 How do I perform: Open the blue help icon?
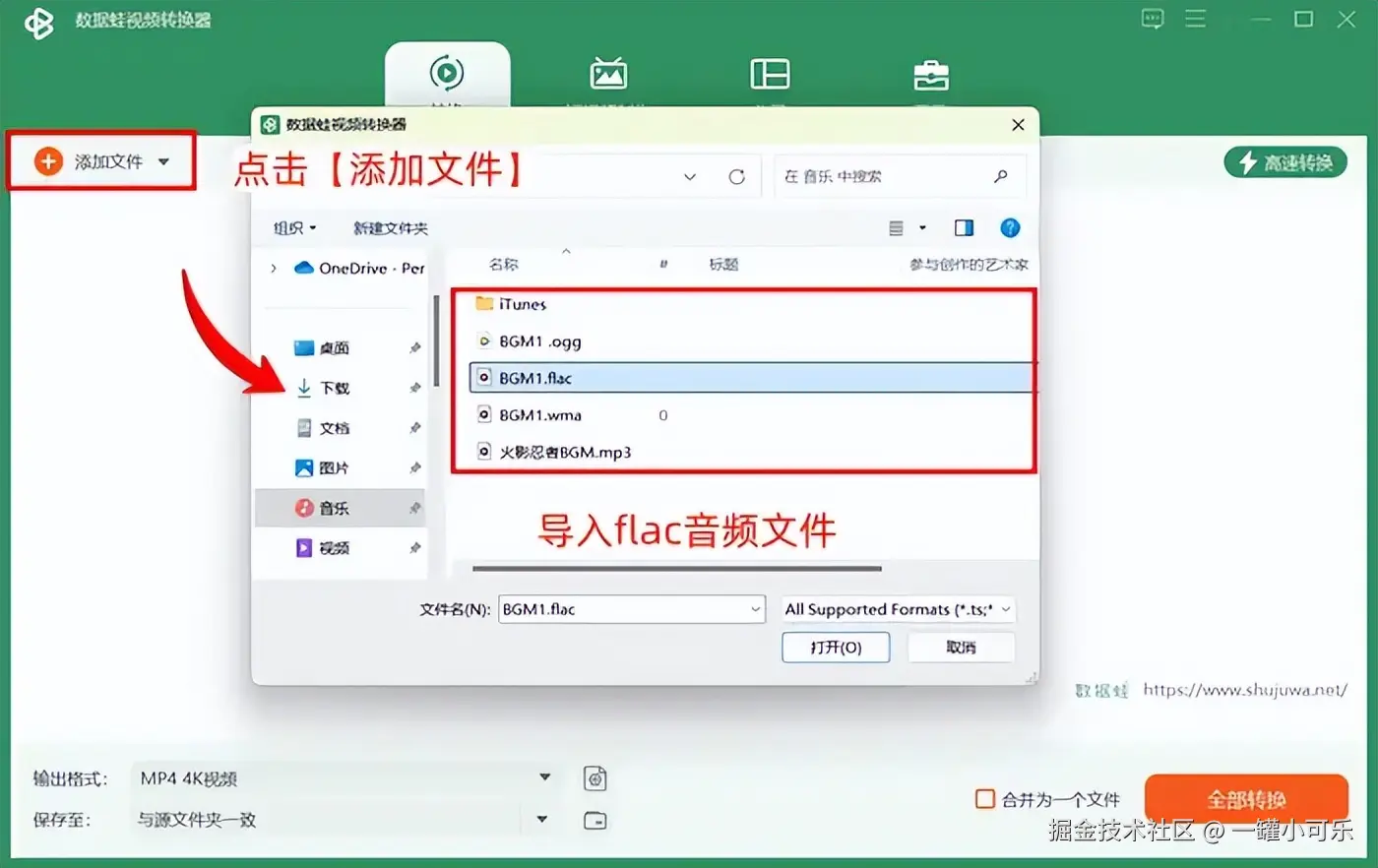(x=1010, y=228)
